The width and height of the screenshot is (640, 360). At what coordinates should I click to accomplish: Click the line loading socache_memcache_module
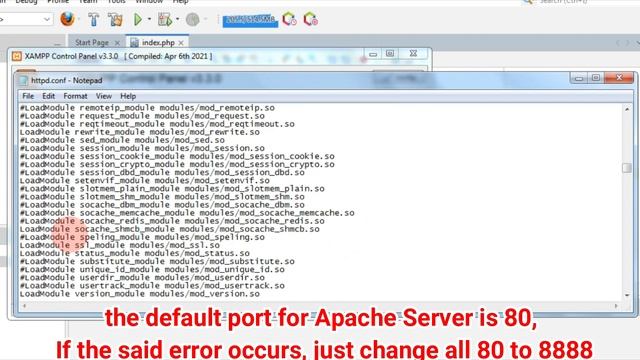[x=187, y=213]
